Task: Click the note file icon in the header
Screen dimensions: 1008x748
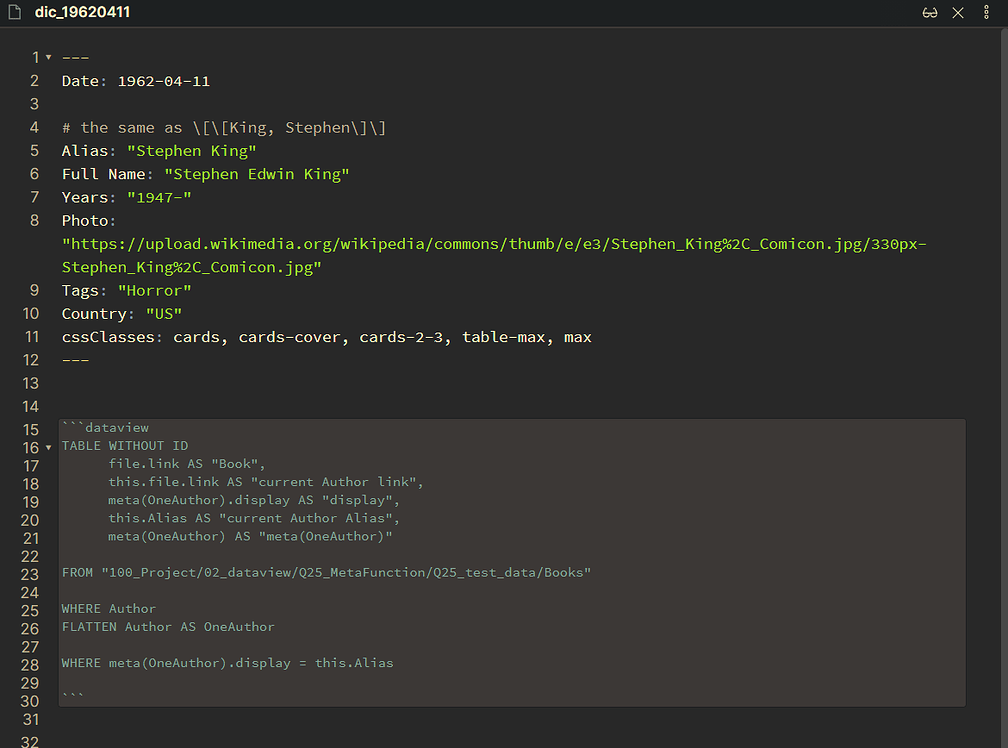Action: [x=14, y=12]
